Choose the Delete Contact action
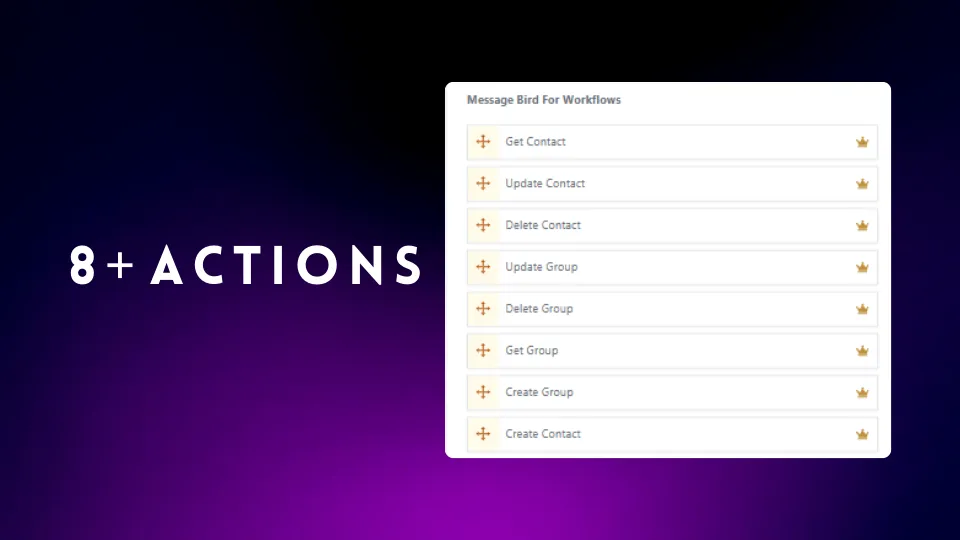The height and width of the screenshot is (540, 960). [672, 225]
